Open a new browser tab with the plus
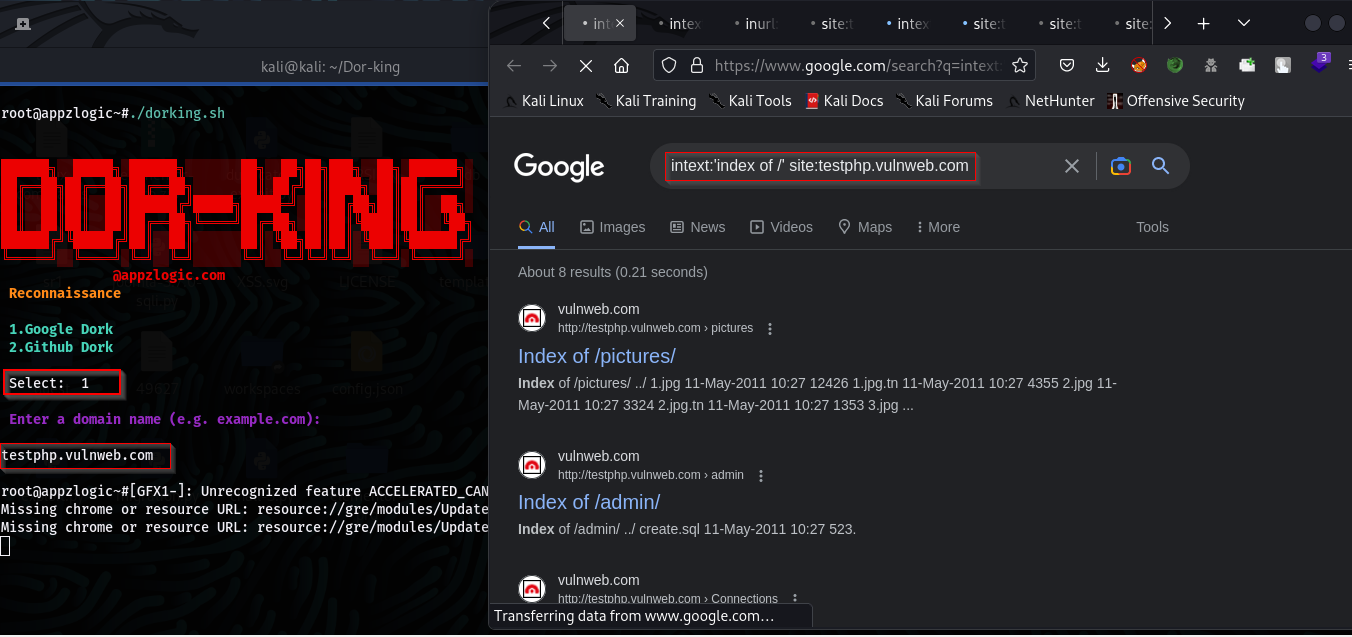Image resolution: width=1352 pixels, height=637 pixels. click(x=1204, y=23)
